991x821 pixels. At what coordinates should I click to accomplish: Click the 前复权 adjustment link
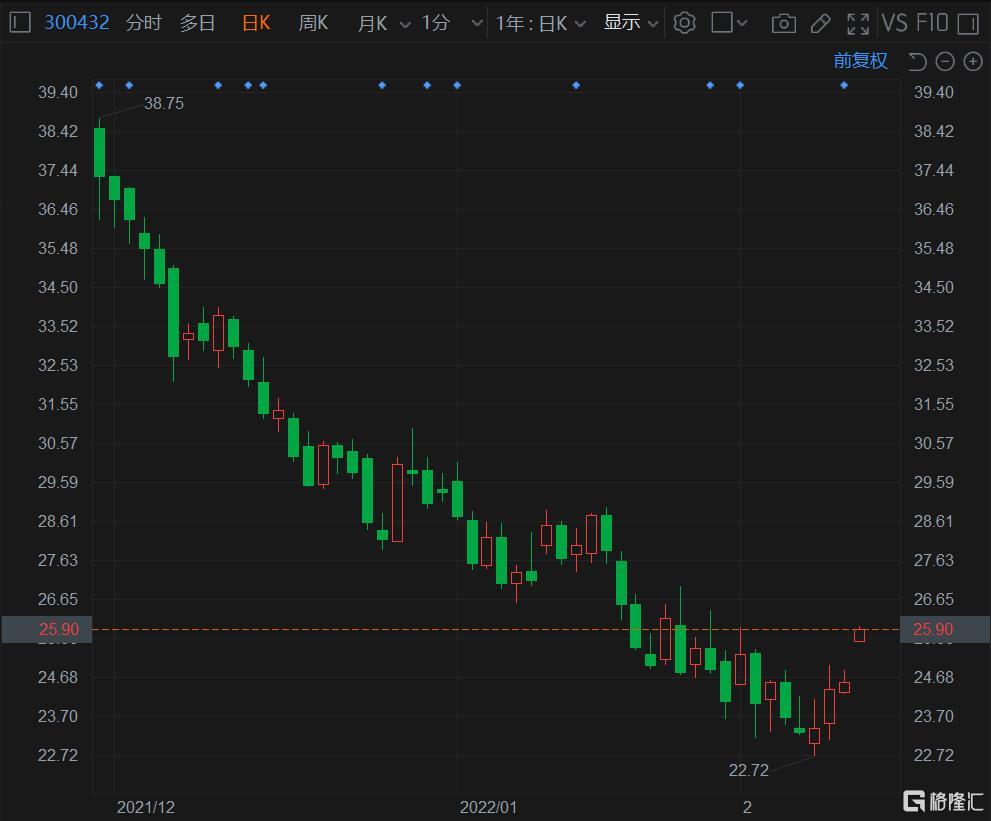tap(860, 61)
